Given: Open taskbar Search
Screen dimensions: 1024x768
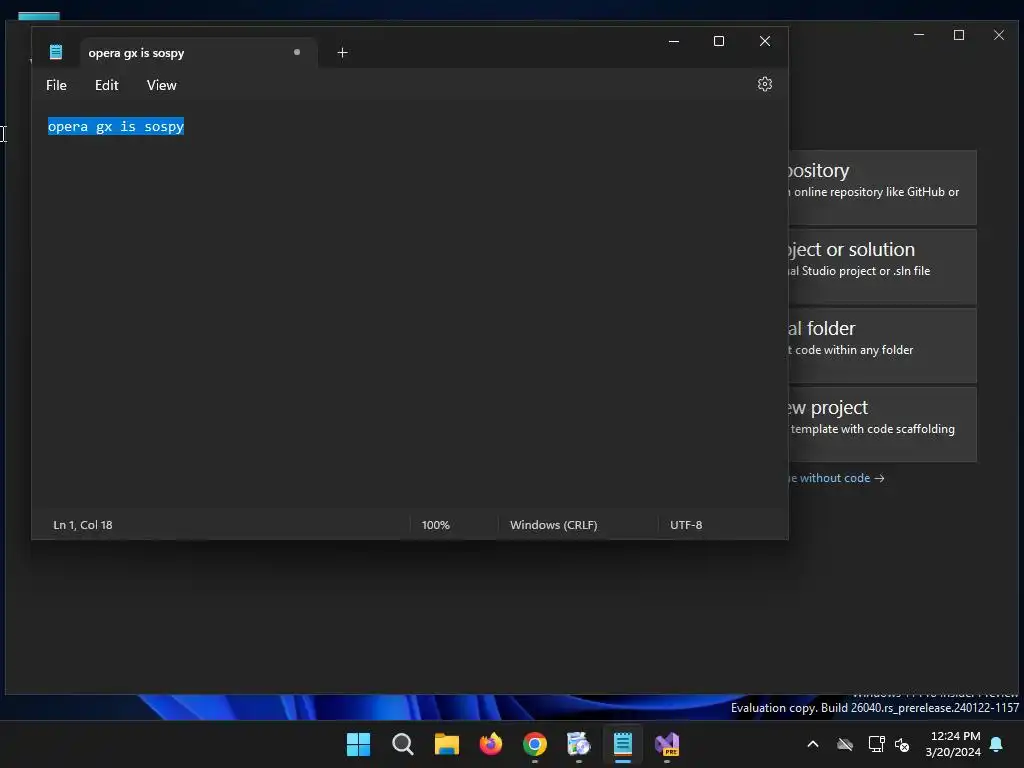Looking at the screenshot, I should click(402, 744).
